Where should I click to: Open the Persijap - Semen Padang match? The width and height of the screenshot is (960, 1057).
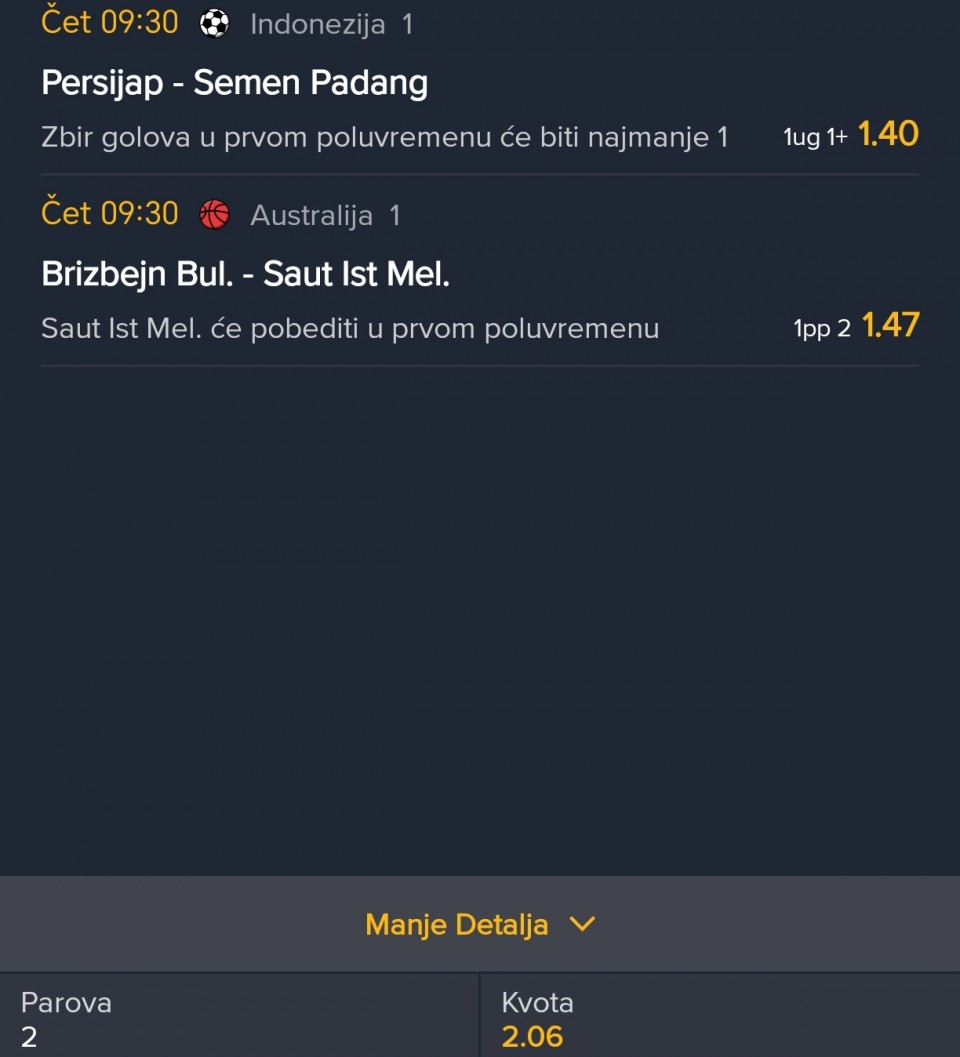(x=234, y=83)
